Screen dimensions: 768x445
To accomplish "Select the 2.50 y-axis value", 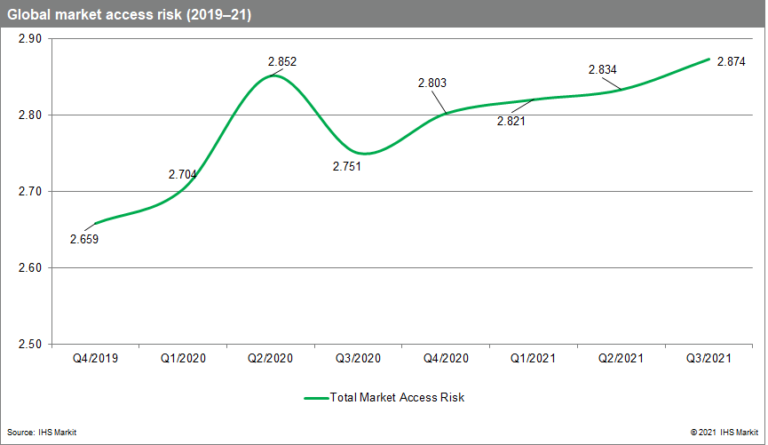I will [x=28, y=344].
